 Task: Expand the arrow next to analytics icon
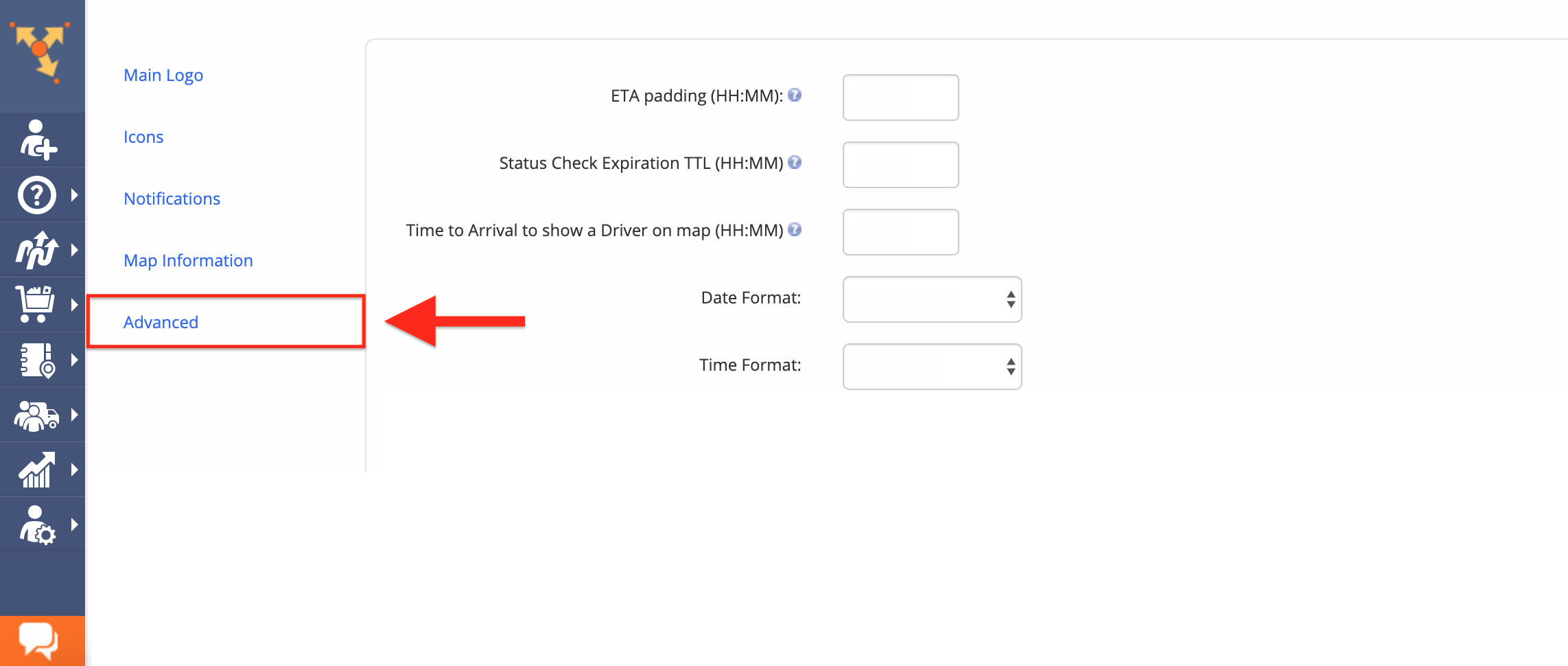click(x=74, y=470)
